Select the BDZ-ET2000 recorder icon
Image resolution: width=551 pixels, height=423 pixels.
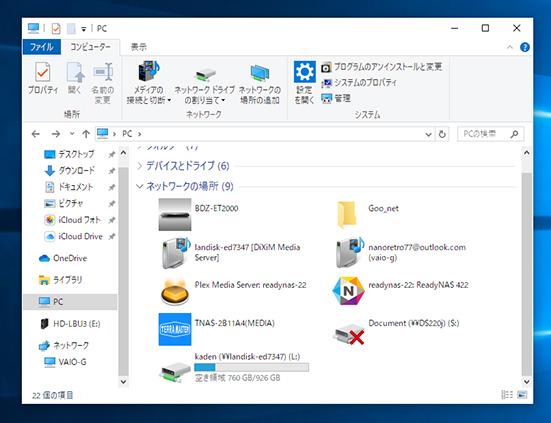point(175,215)
